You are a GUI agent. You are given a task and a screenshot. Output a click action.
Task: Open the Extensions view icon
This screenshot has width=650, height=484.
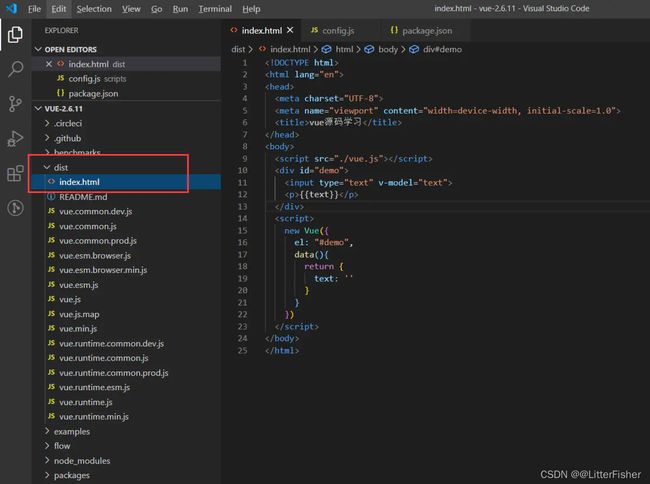tap(15, 173)
